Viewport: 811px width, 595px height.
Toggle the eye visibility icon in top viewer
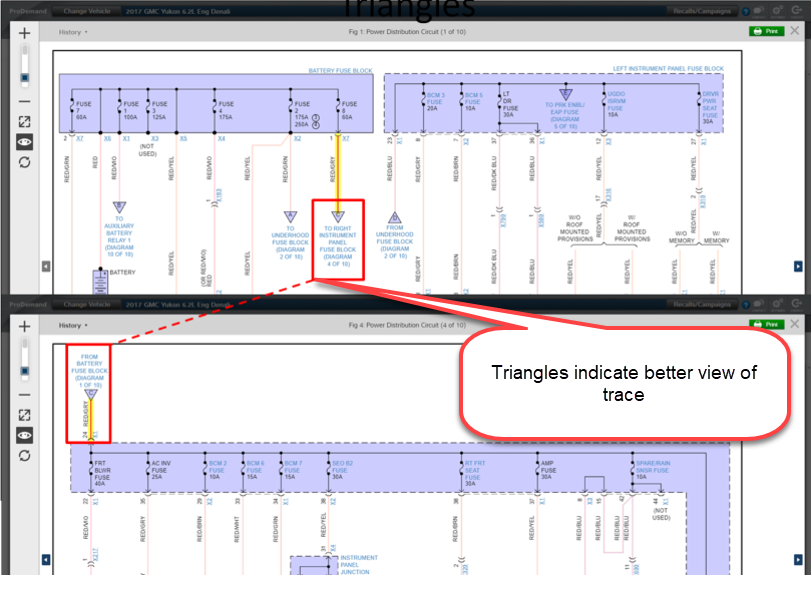click(24, 142)
